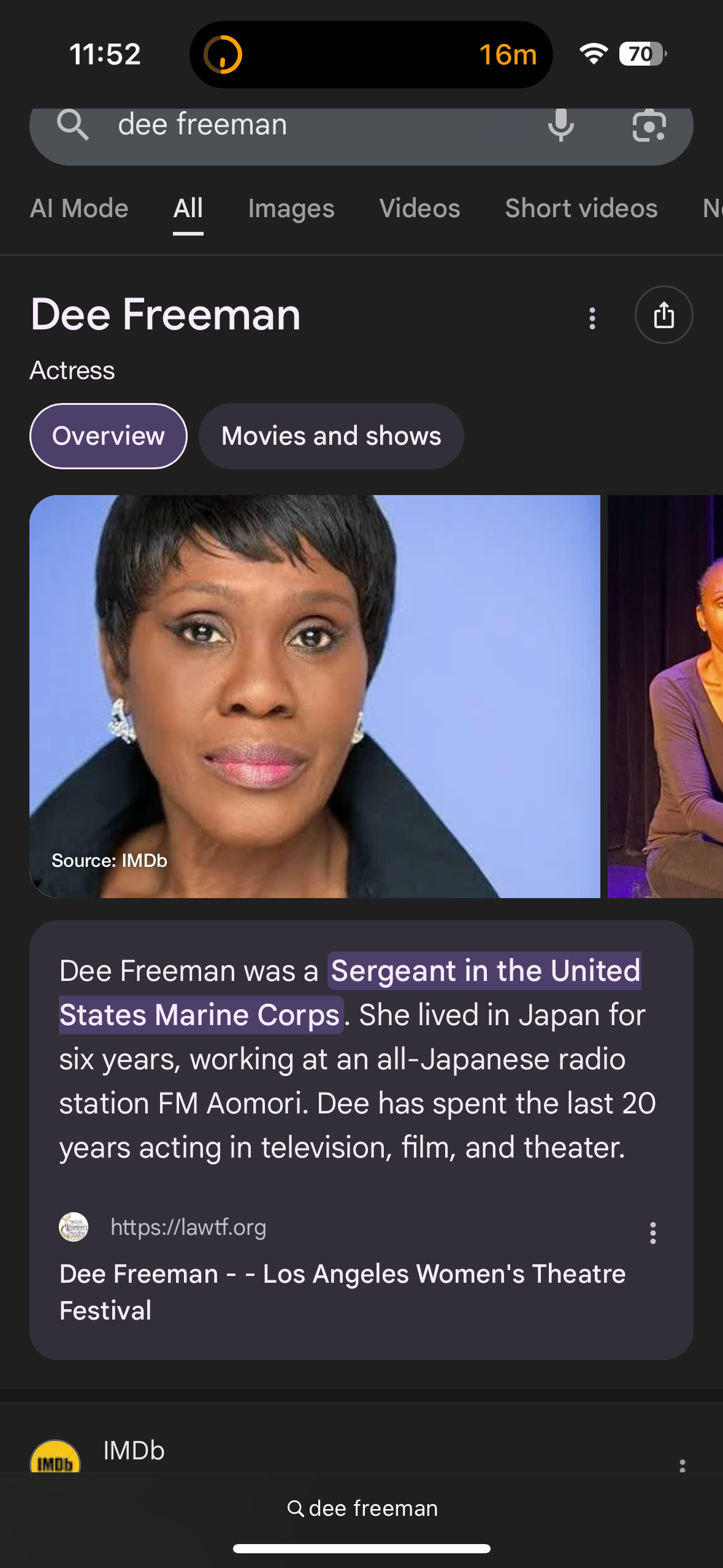
Task: Switch to the Images tab
Action: click(291, 209)
